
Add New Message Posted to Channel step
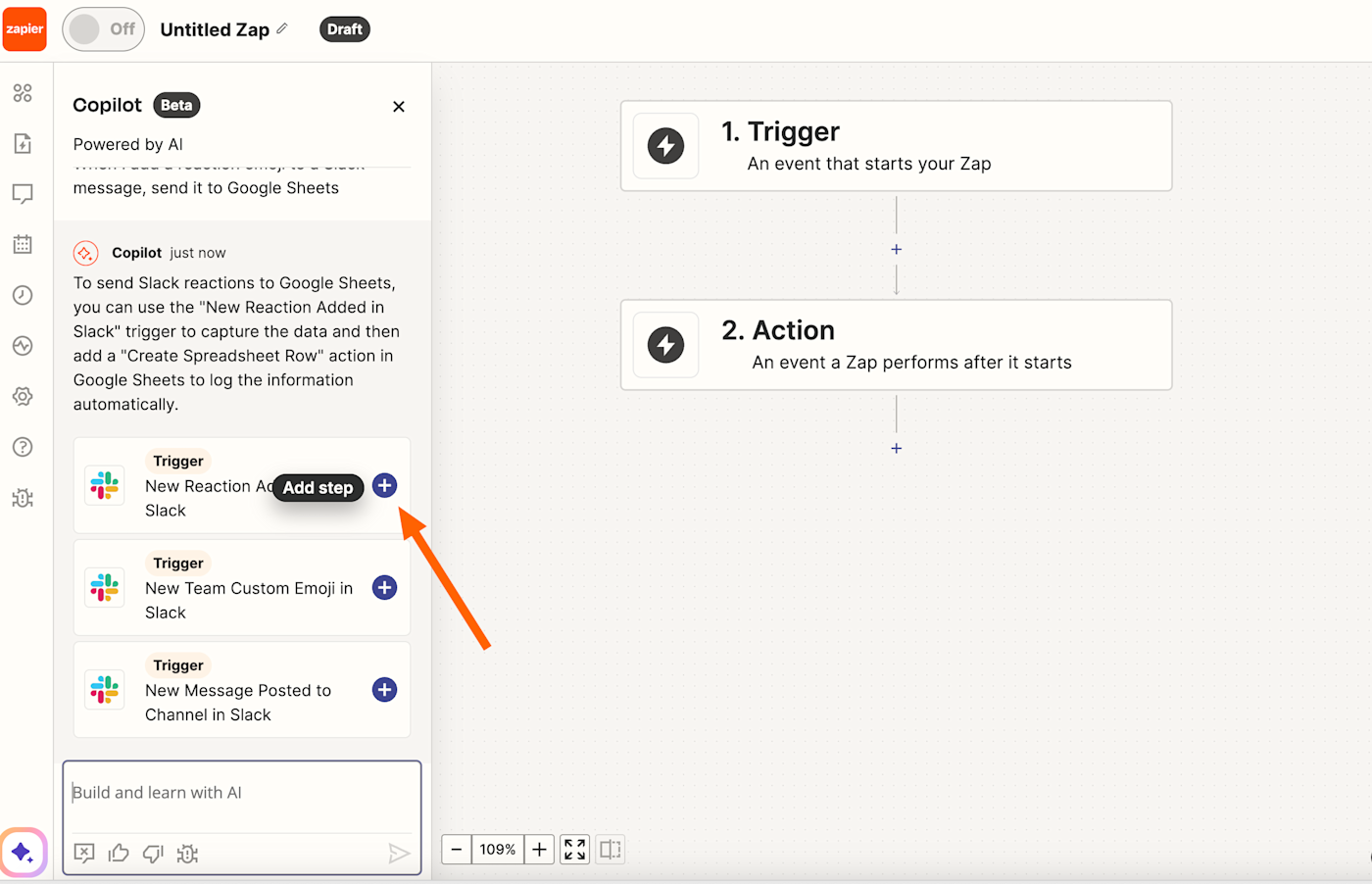click(385, 690)
